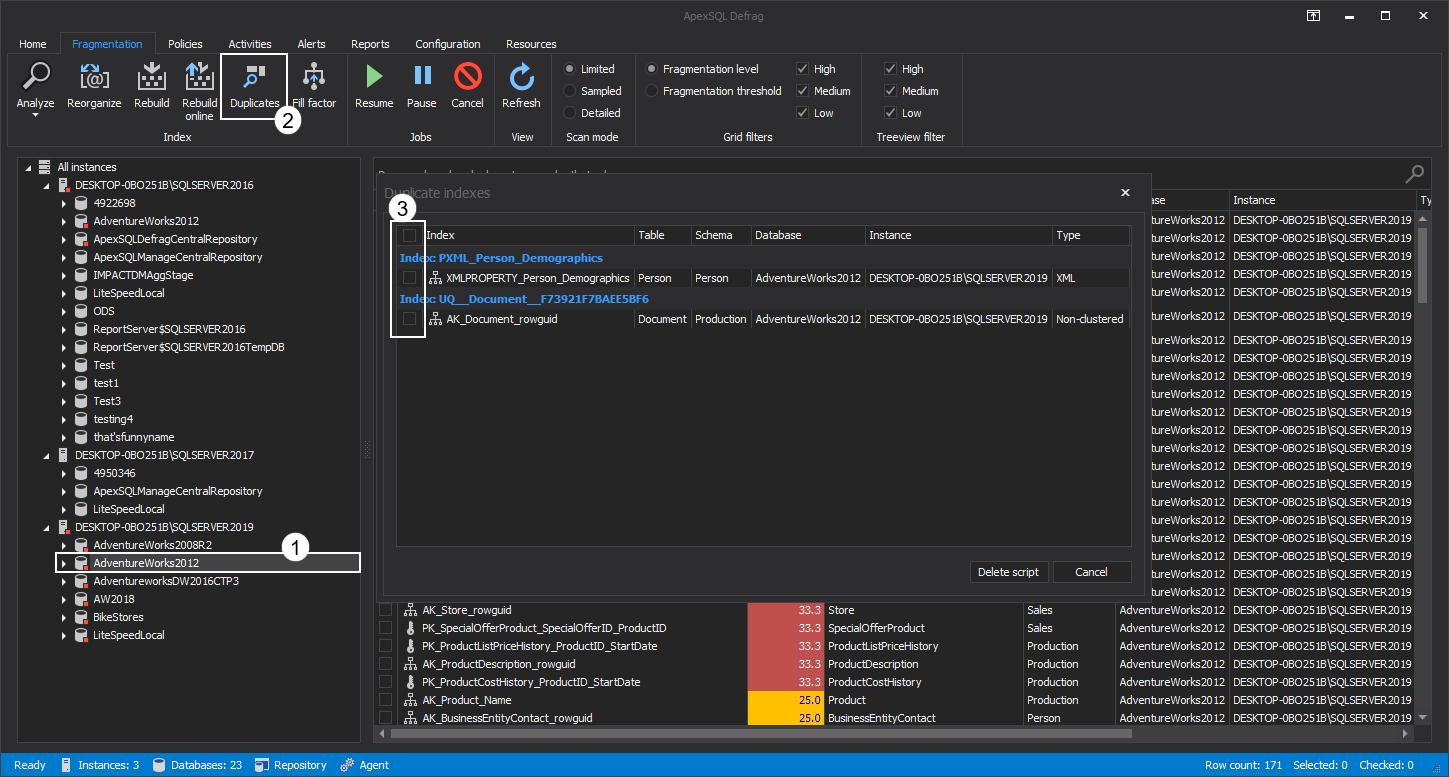Click the Databases icon in status bar

click(x=159, y=765)
